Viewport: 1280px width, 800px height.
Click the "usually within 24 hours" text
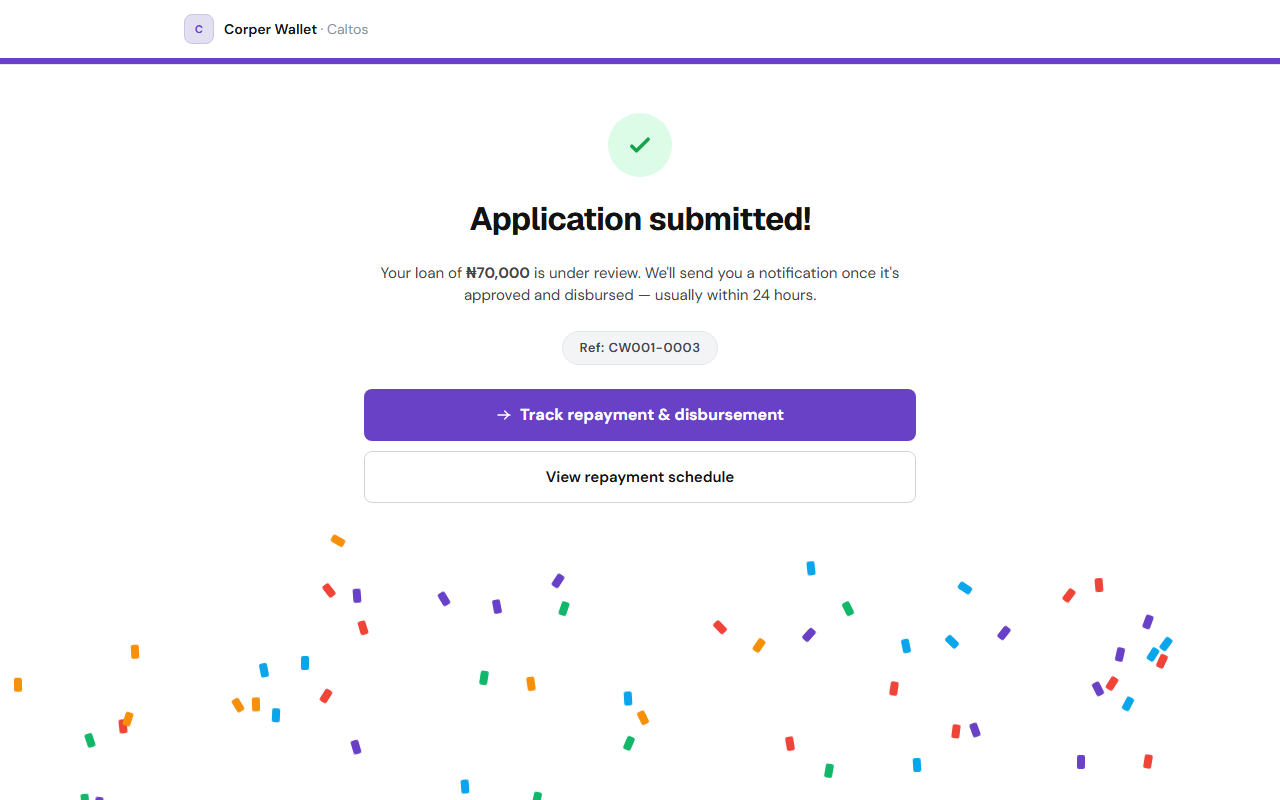(735, 296)
